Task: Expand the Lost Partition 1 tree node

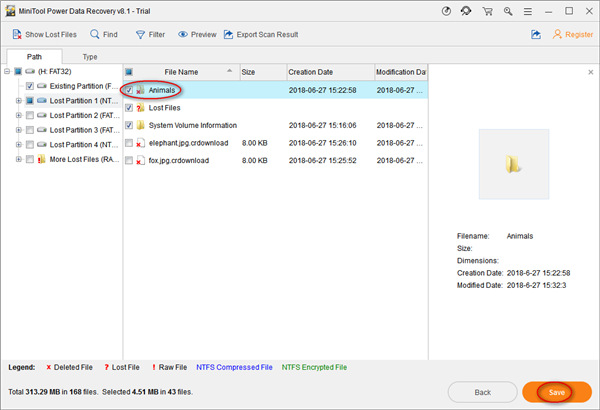Action: pyautogui.click(x=18, y=101)
